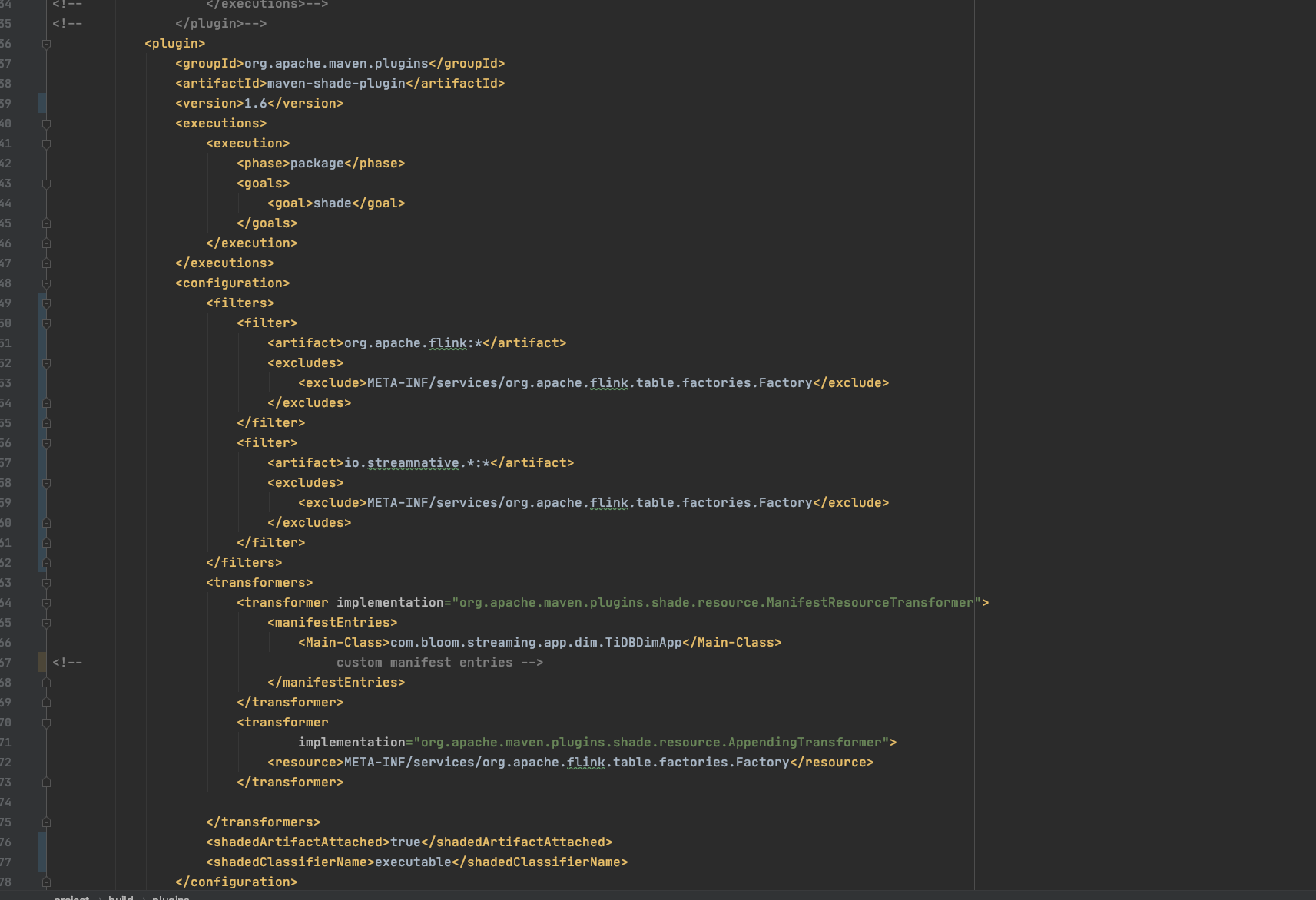Screen dimensions: 1316x900
Task: Click the </executions> closing tag text
Action: [x=225, y=263]
